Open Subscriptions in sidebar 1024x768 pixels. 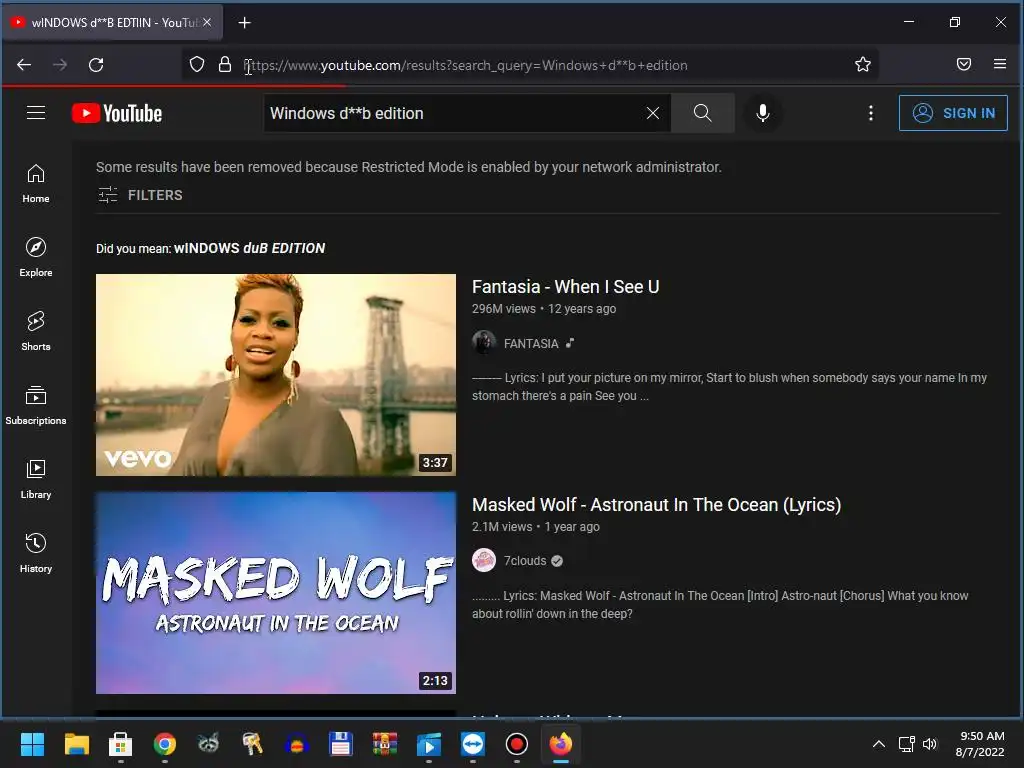pyautogui.click(x=36, y=405)
